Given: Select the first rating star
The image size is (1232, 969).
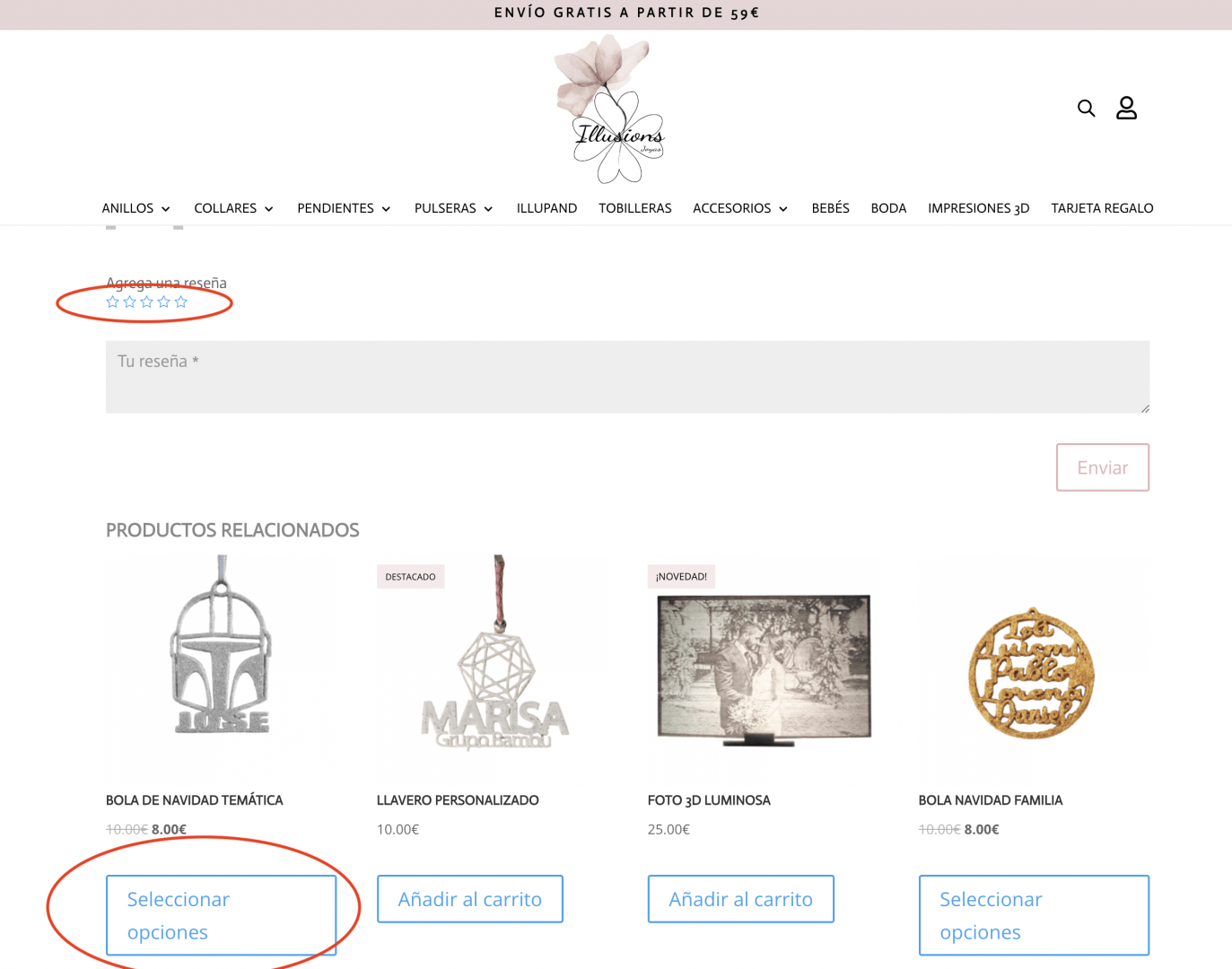Looking at the screenshot, I should (x=113, y=302).
